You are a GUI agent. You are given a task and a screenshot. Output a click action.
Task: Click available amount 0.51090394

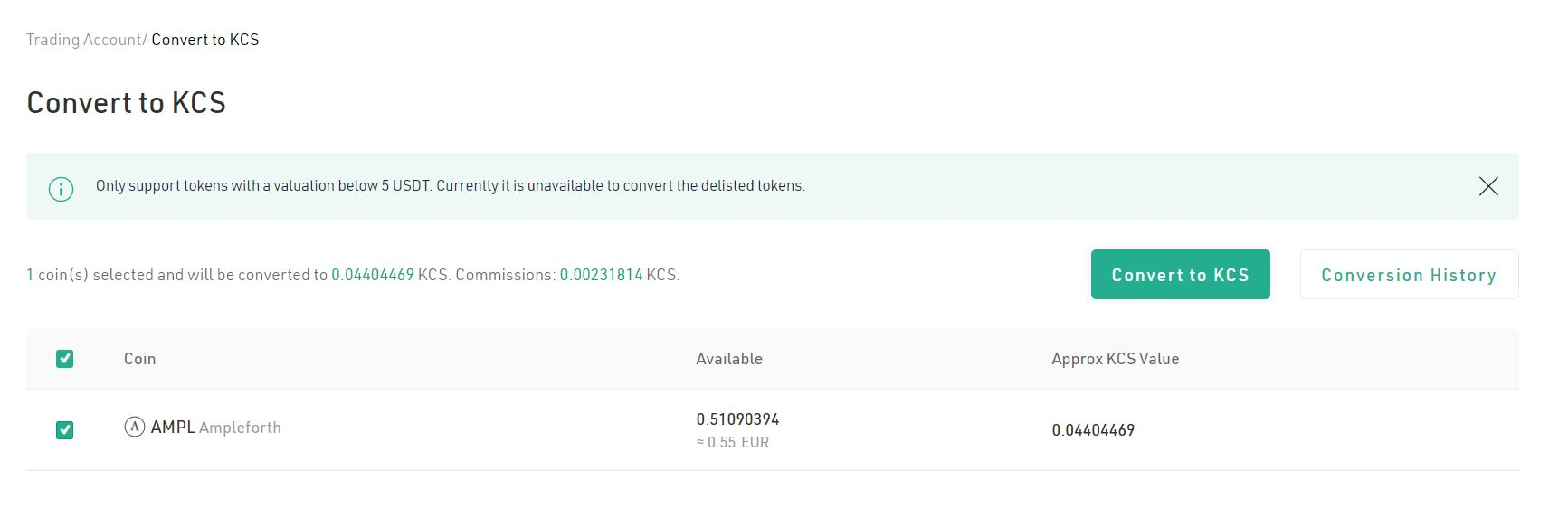tap(737, 419)
